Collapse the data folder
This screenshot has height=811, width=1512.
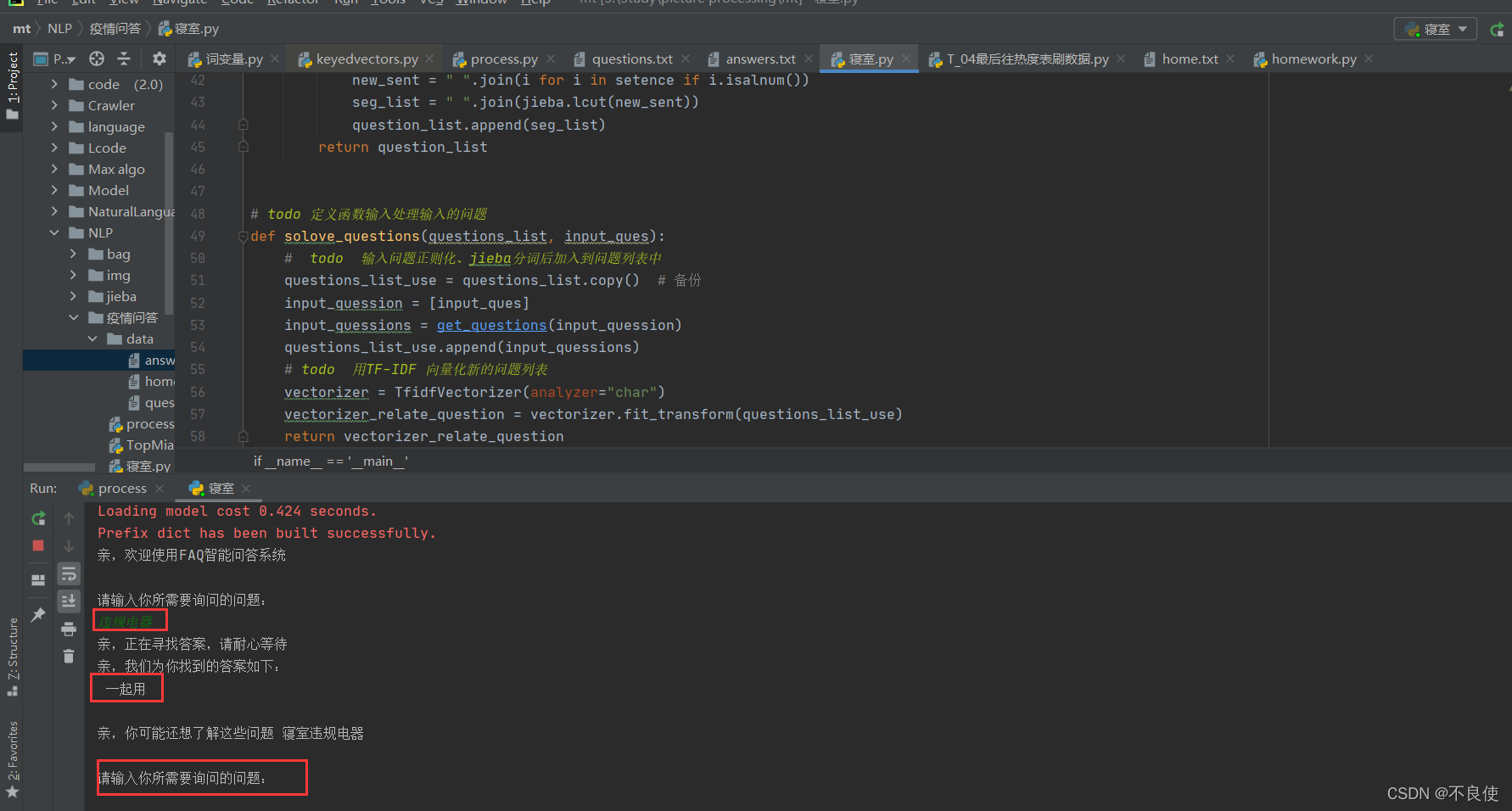click(x=92, y=338)
